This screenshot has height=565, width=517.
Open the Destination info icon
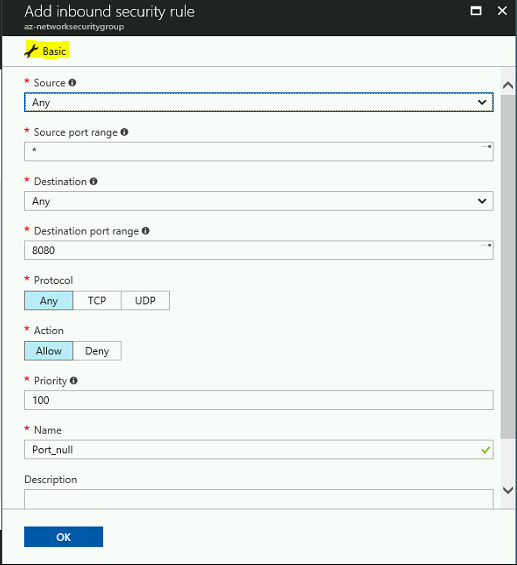pos(94,181)
